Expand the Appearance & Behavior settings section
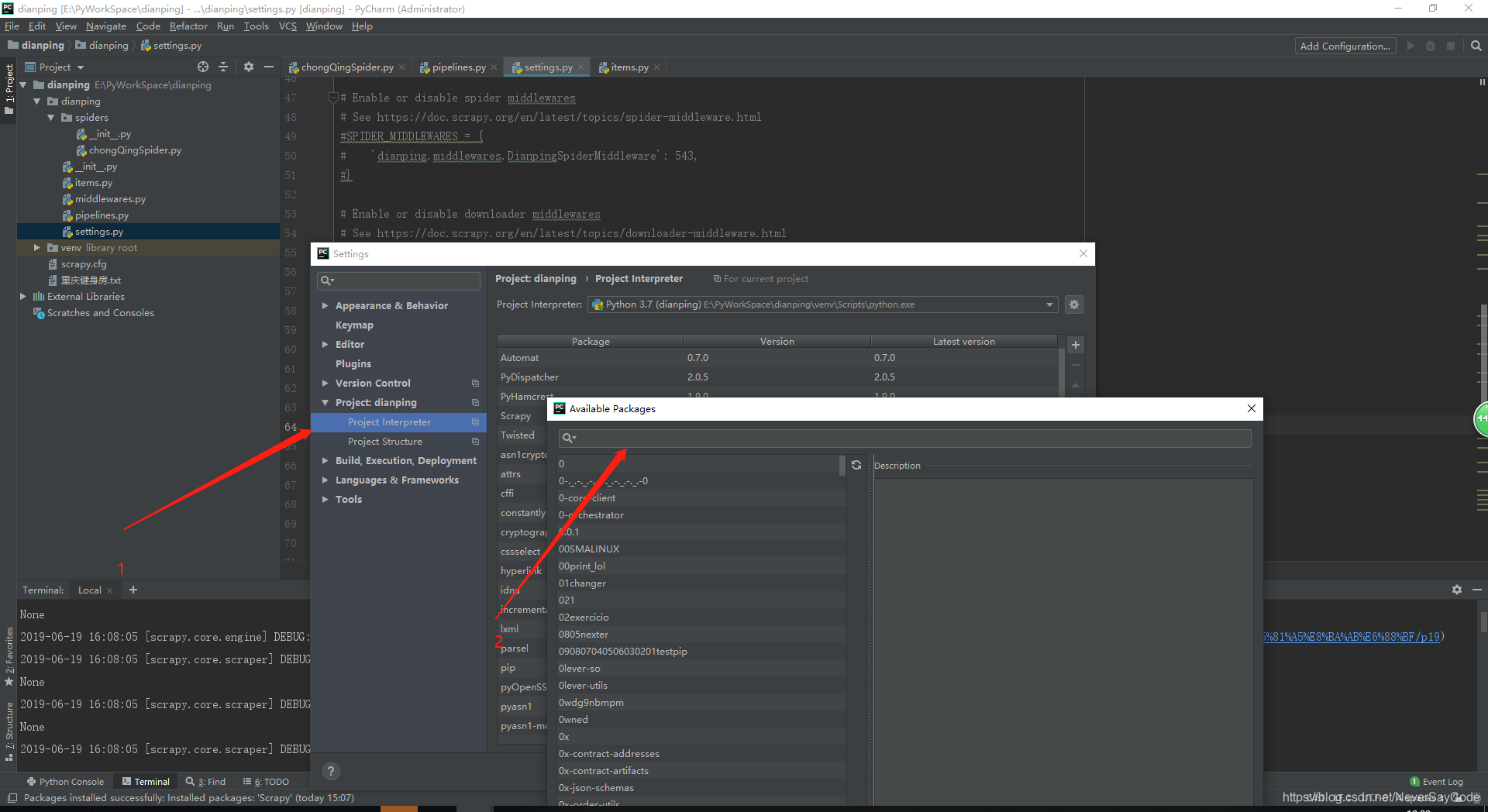Image resolution: width=1488 pixels, height=812 pixels. coord(325,306)
